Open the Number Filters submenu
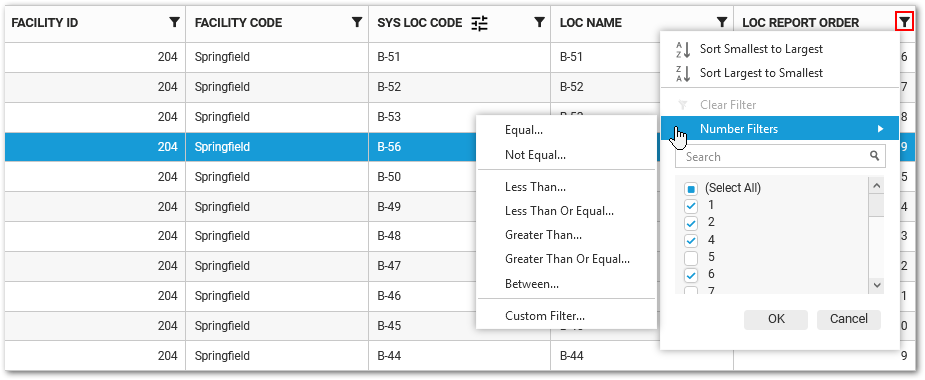Screen dimensions: 925x380 (x=779, y=129)
